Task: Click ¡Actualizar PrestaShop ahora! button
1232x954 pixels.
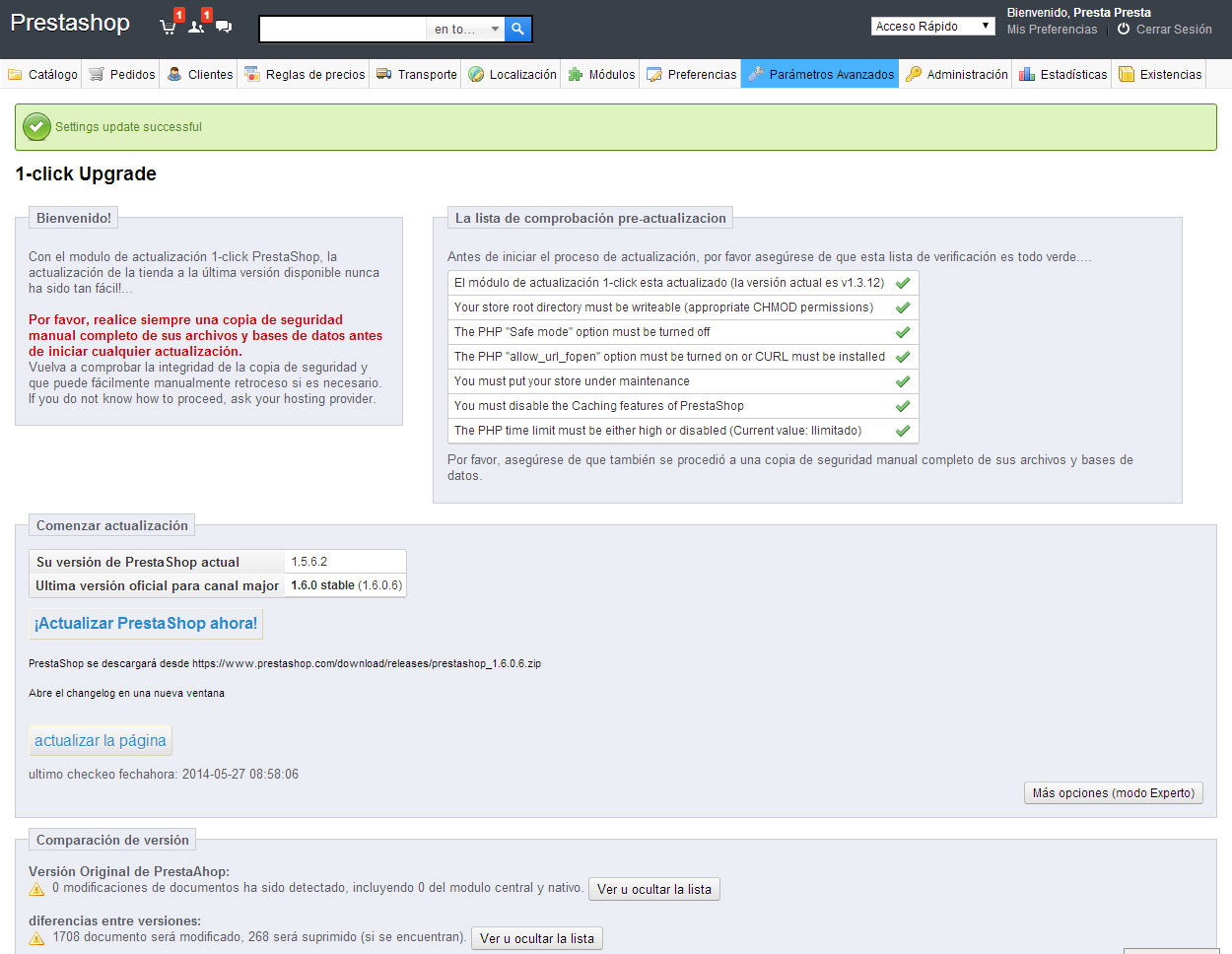Action: [x=146, y=624]
